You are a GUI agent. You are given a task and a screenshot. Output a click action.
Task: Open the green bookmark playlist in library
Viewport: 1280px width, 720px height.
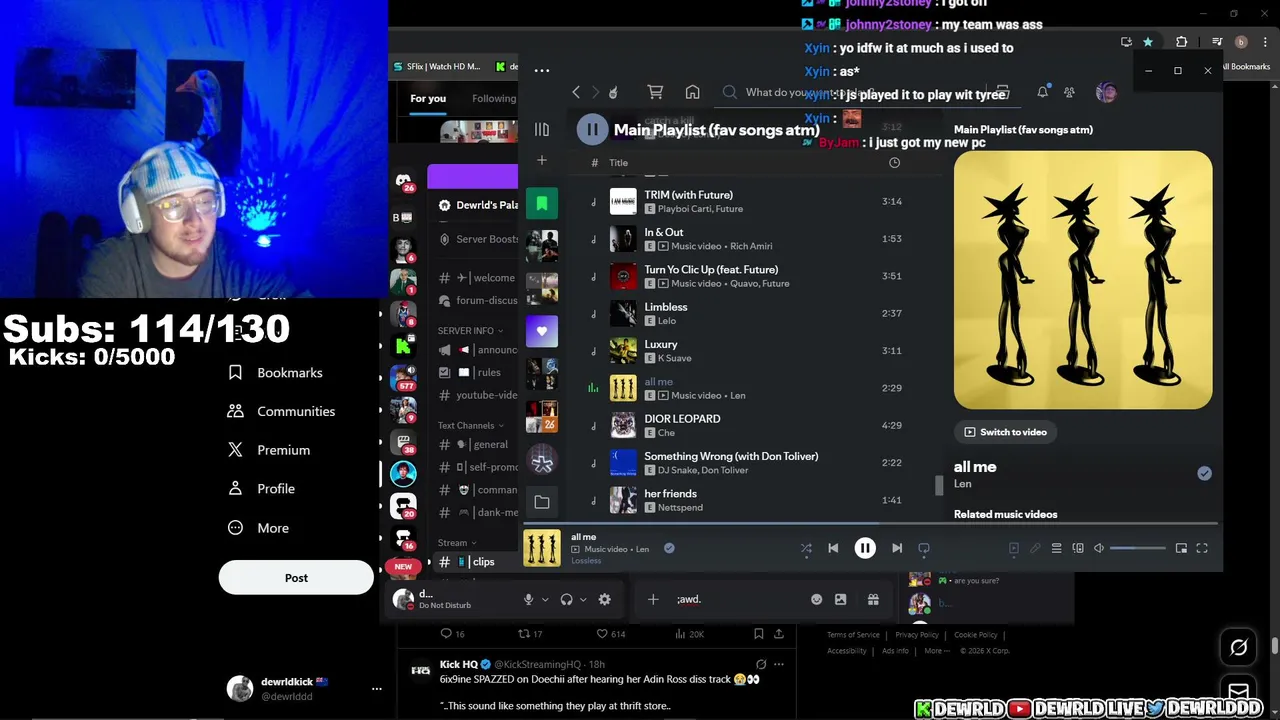click(x=541, y=204)
